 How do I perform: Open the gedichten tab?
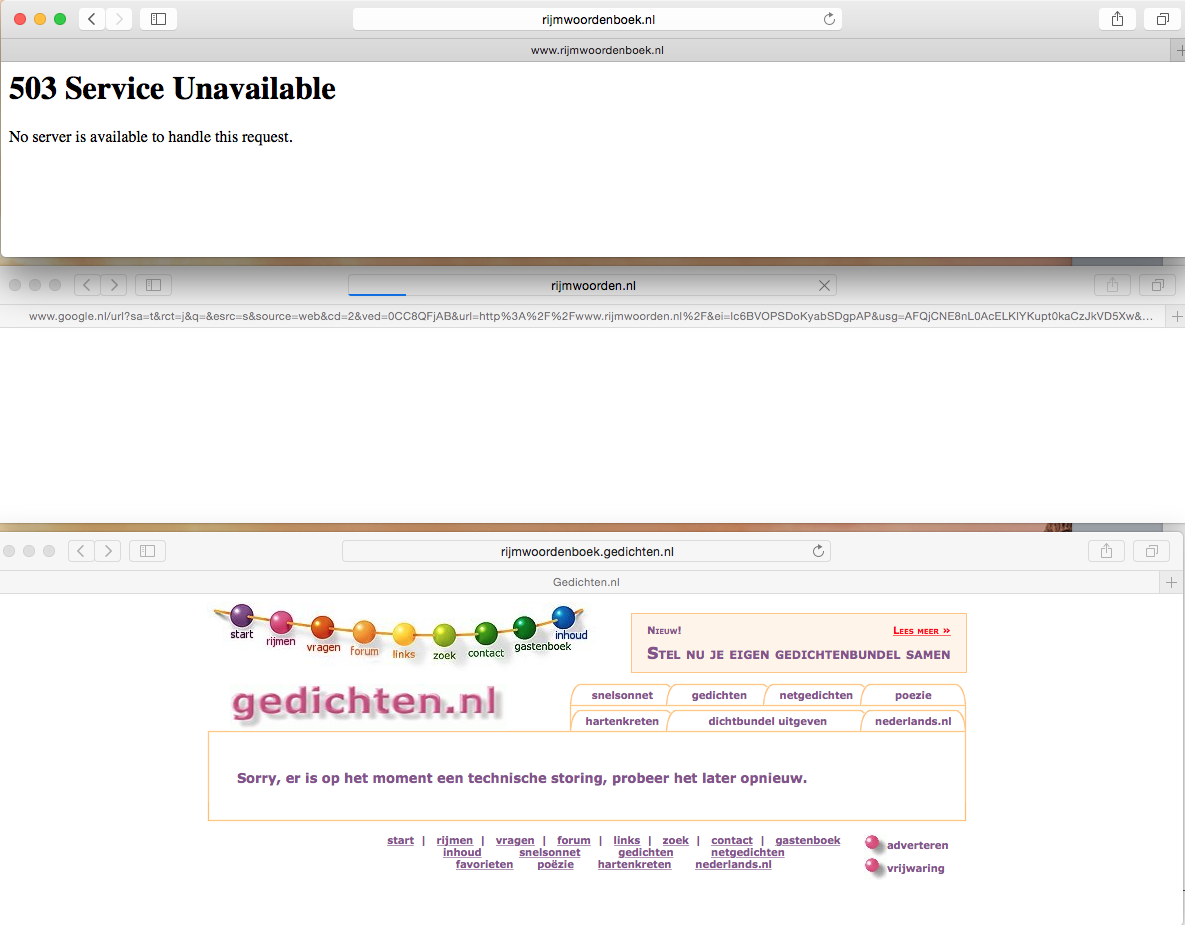719,695
